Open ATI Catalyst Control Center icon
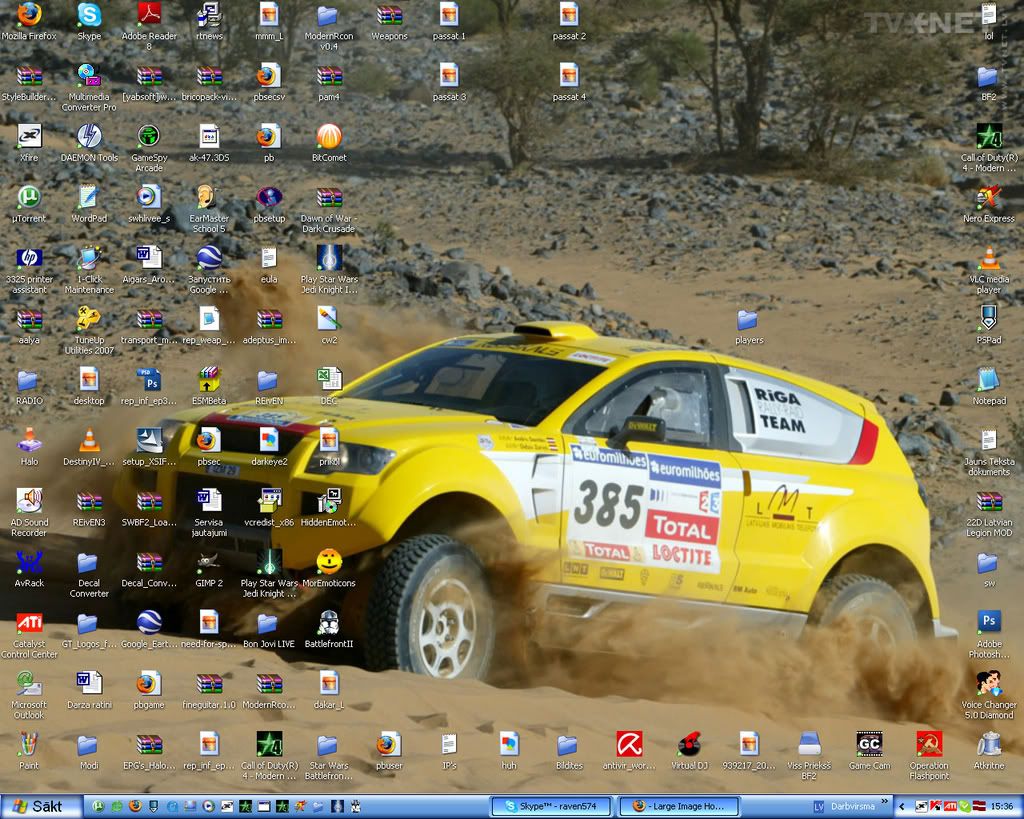The height and width of the screenshot is (819, 1024). click(x=29, y=634)
